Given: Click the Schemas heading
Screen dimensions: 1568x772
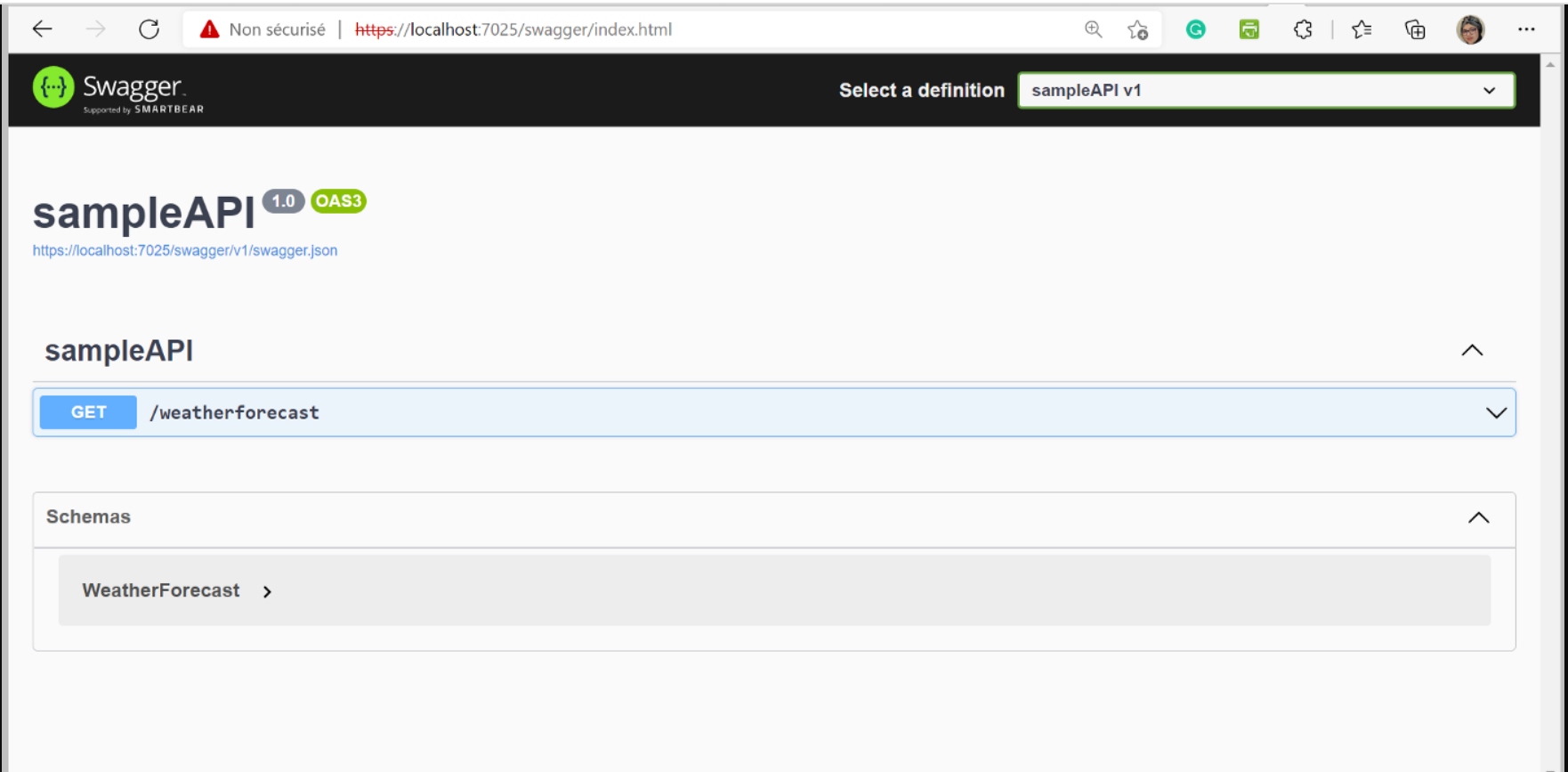Looking at the screenshot, I should [x=88, y=516].
